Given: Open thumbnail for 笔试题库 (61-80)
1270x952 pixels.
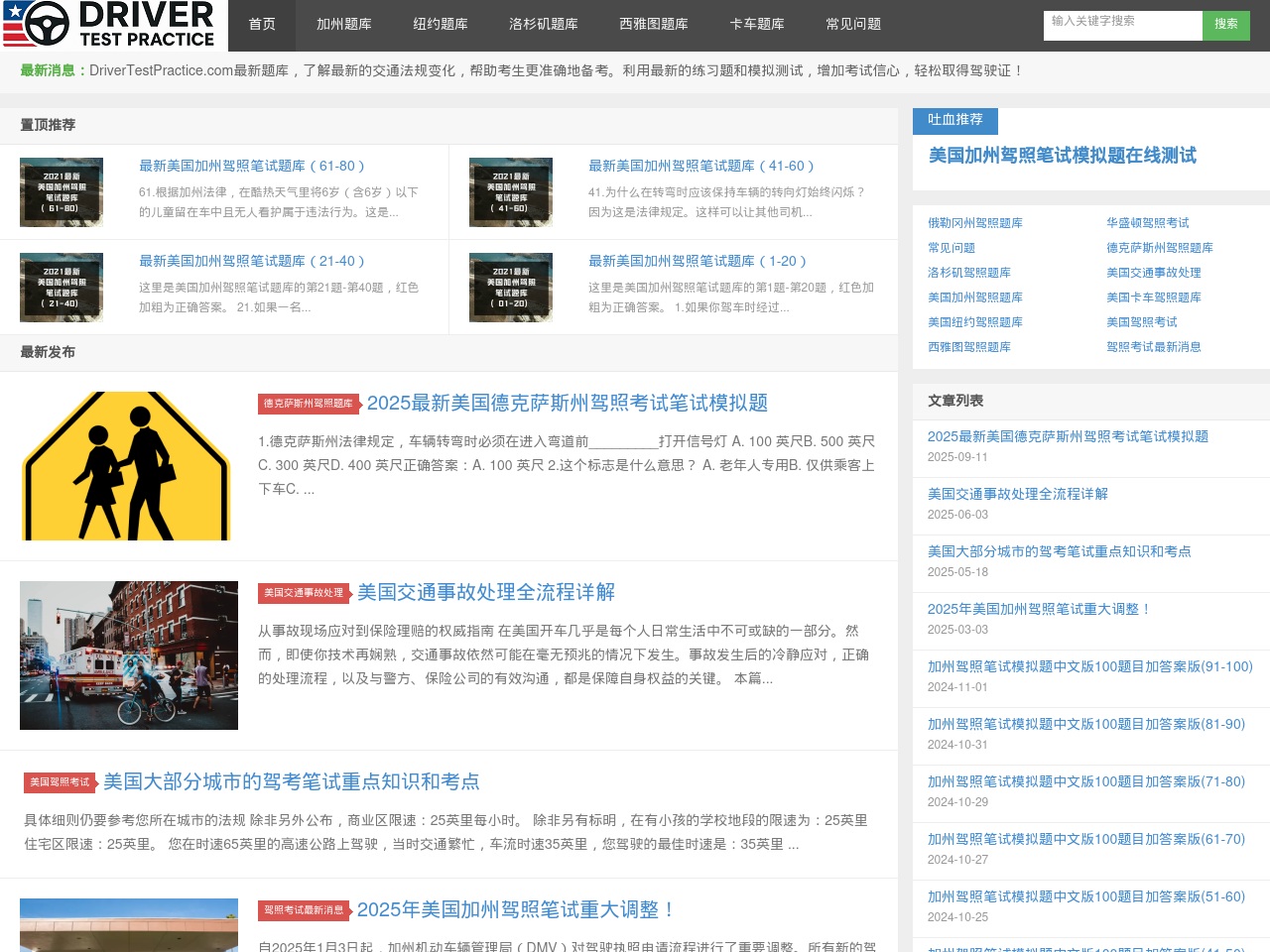Looking at the screenshot, I should click(62, 192).
